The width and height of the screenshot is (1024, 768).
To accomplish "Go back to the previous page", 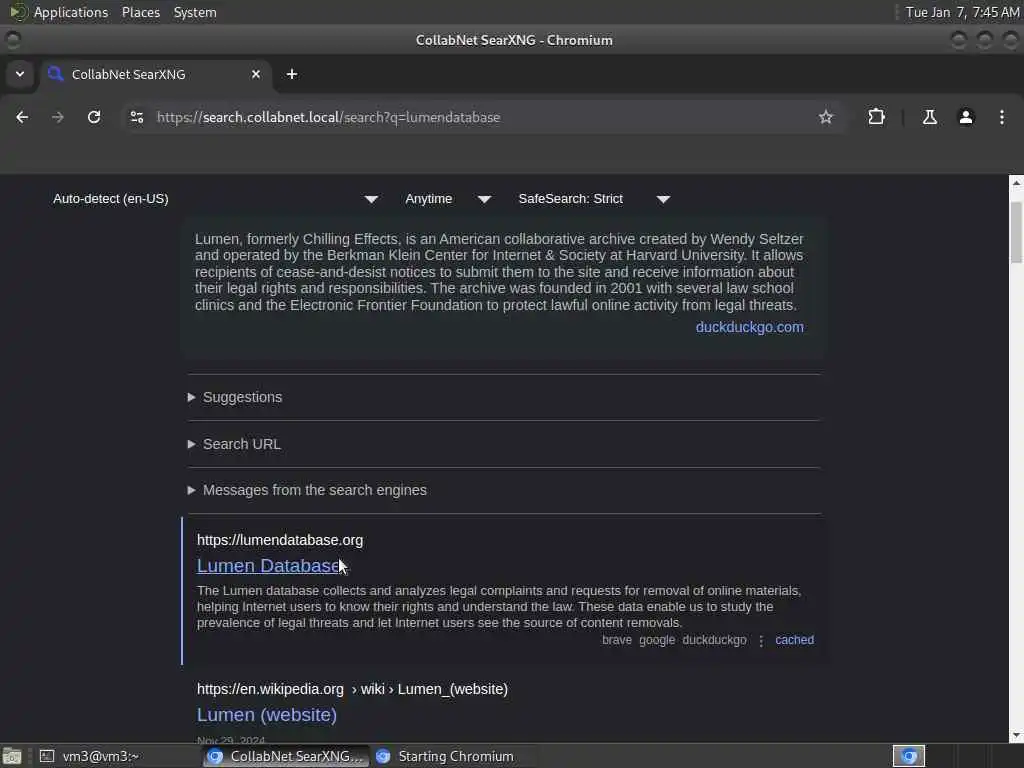I will (x=22, y=118).
